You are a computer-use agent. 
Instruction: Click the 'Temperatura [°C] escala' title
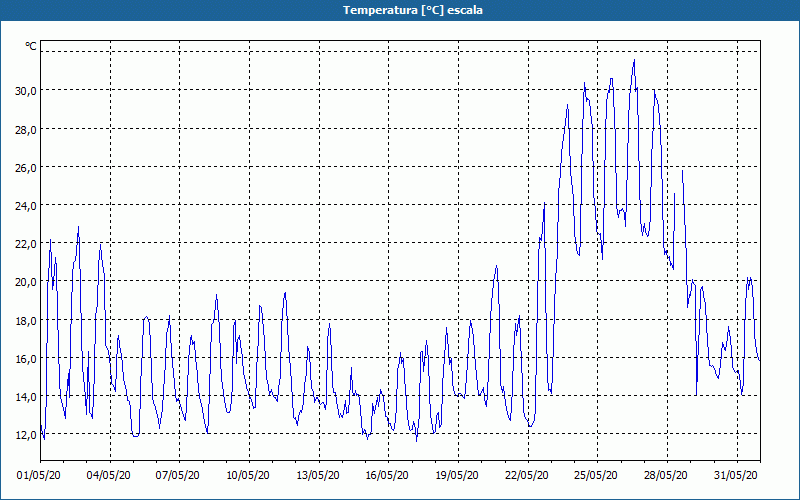click(x=413, y=10)
